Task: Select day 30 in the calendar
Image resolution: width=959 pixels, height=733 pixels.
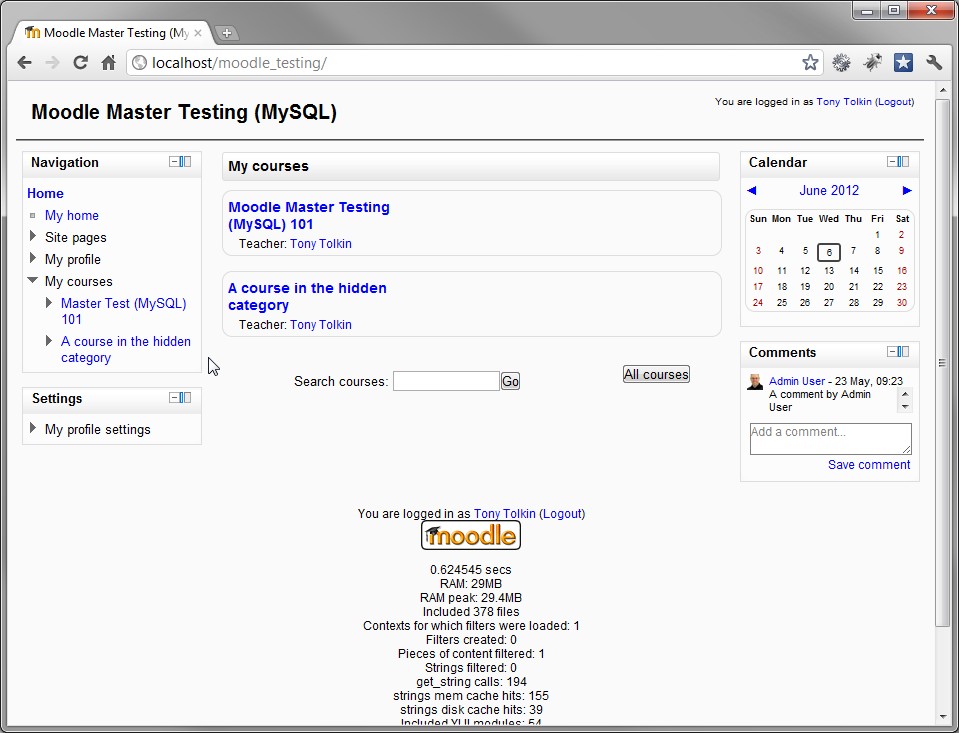Action: click(902, 302)
